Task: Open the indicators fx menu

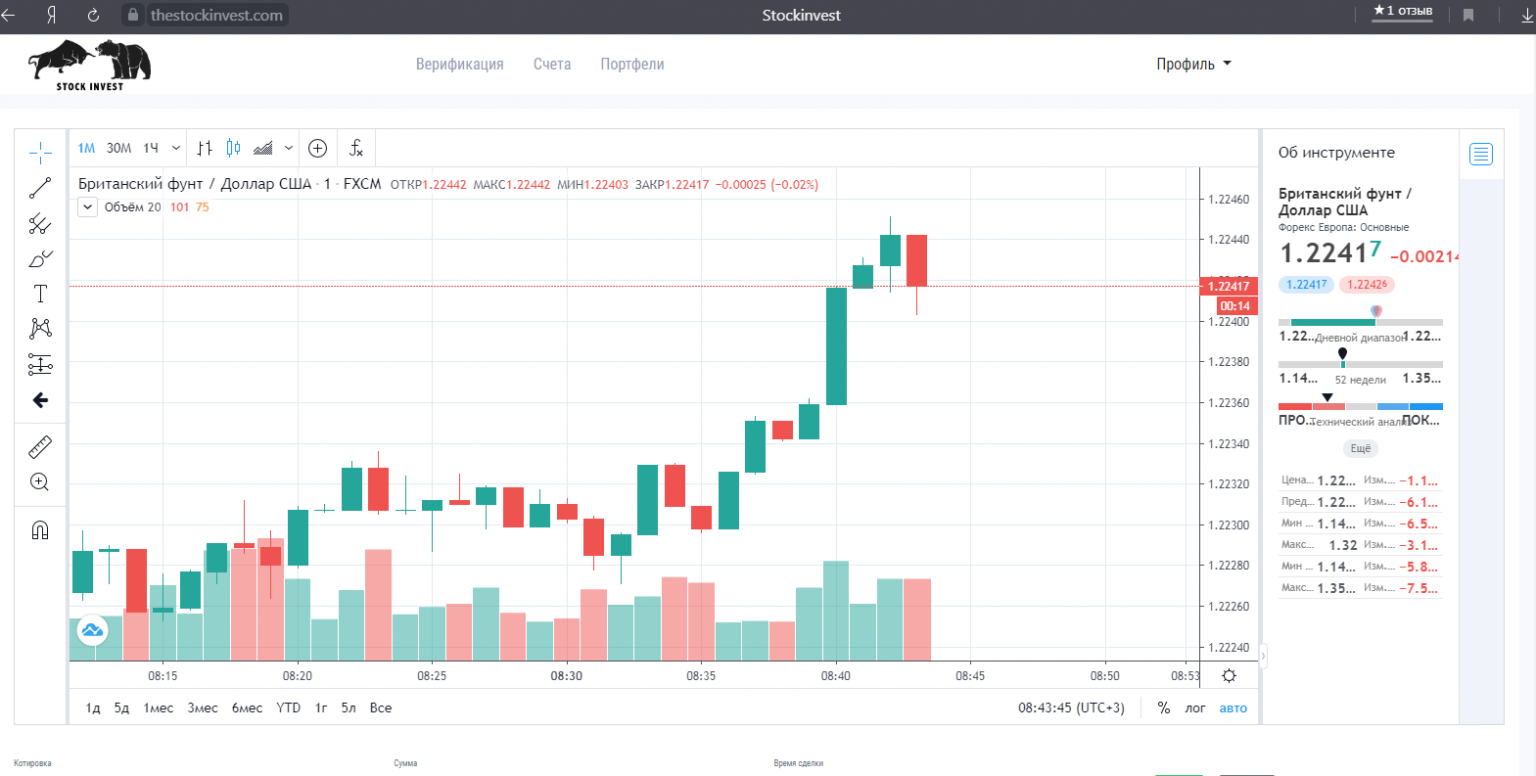Action: (357, 148)
